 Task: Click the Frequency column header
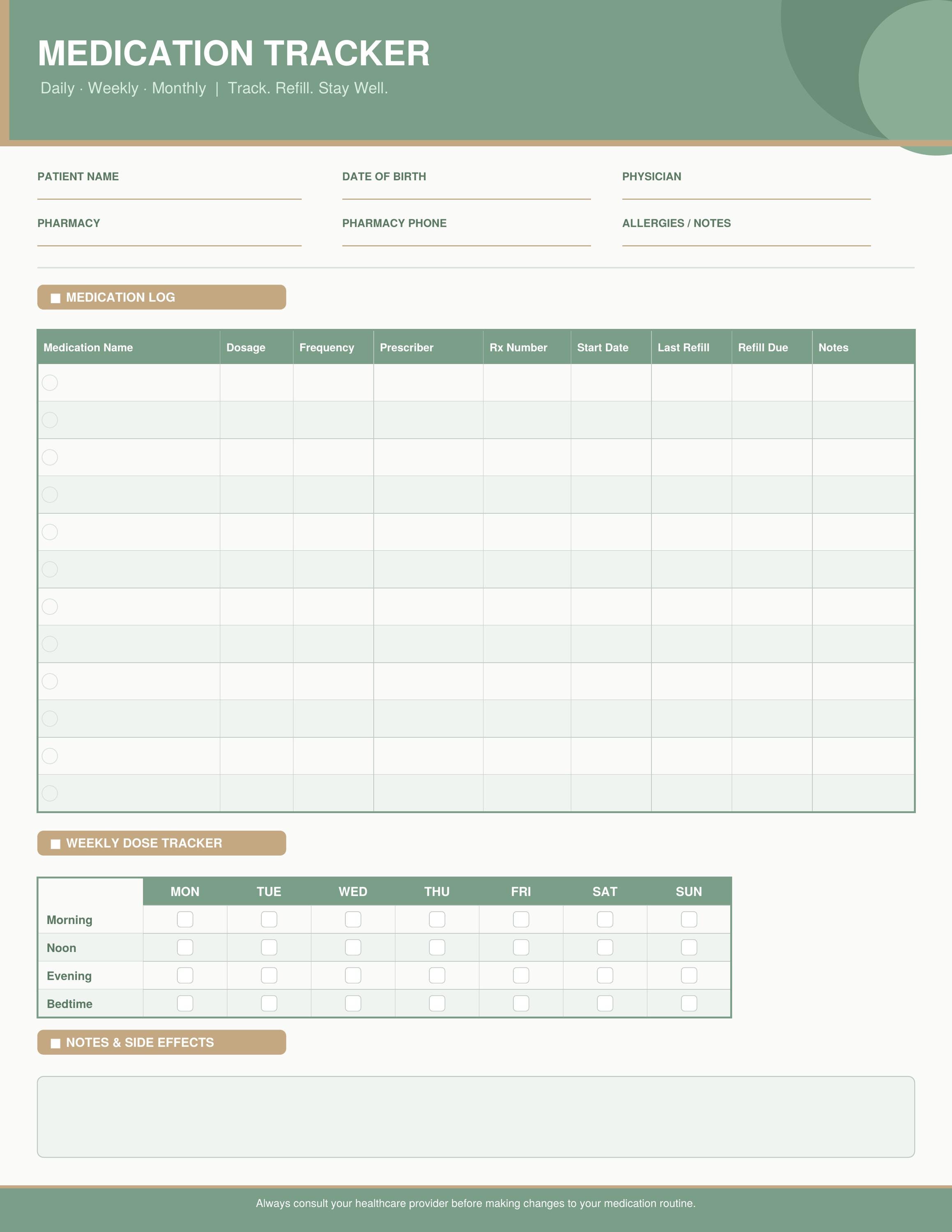click(x=333, y=347)
